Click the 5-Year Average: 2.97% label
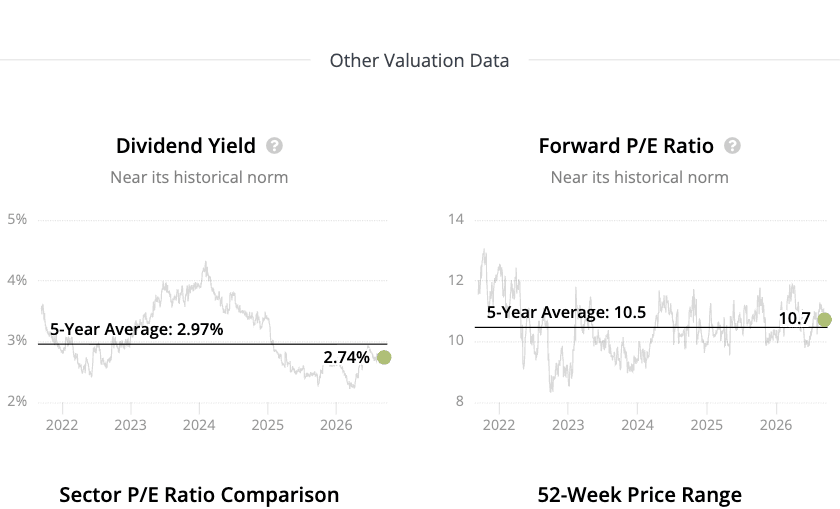Image resolution: width=840 pixels, height=509 pixels. point(137,329)
